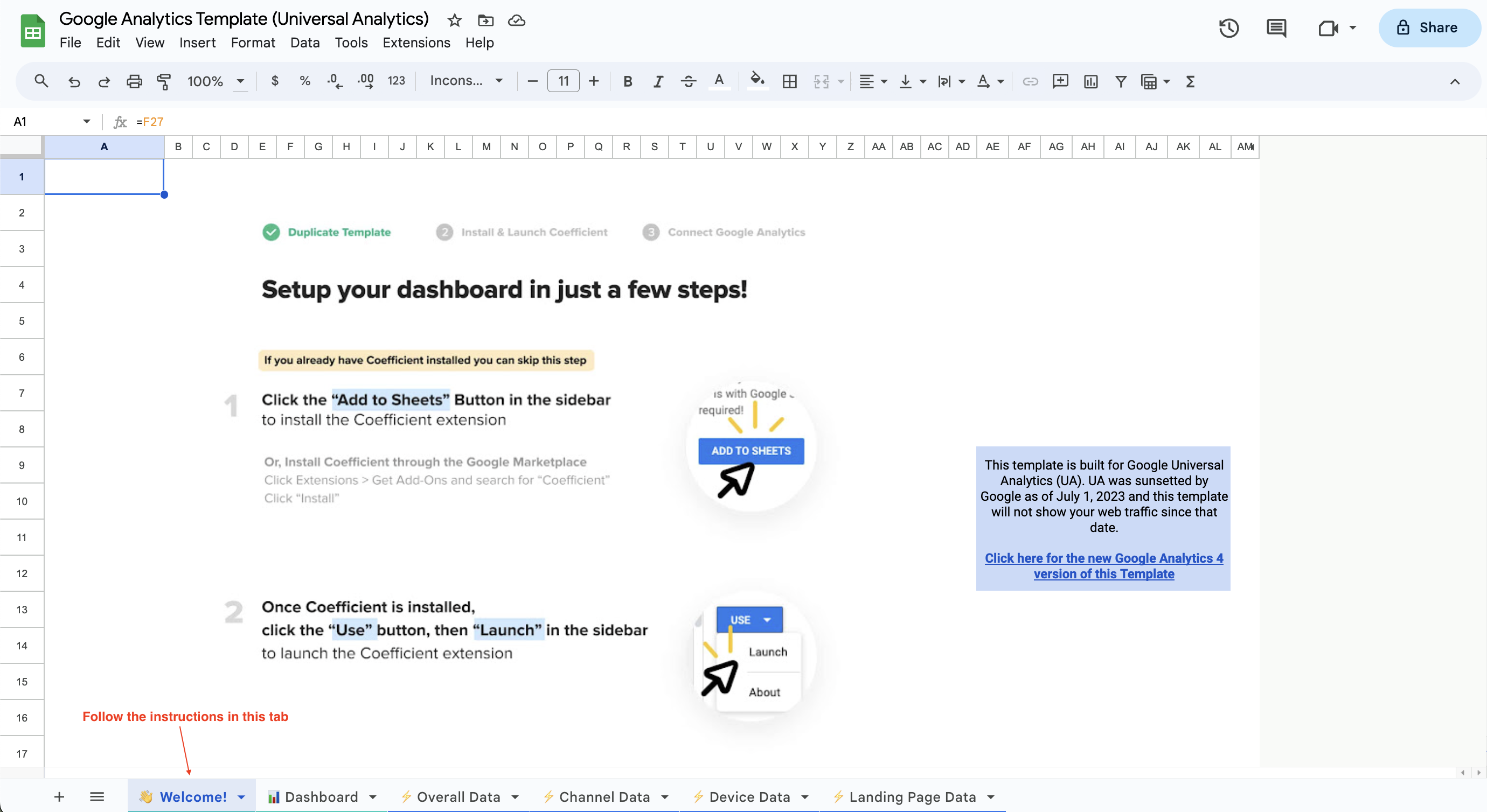Click the Name box showing A1
This screenshot has width=1487, height=812.
pos(51,121)
